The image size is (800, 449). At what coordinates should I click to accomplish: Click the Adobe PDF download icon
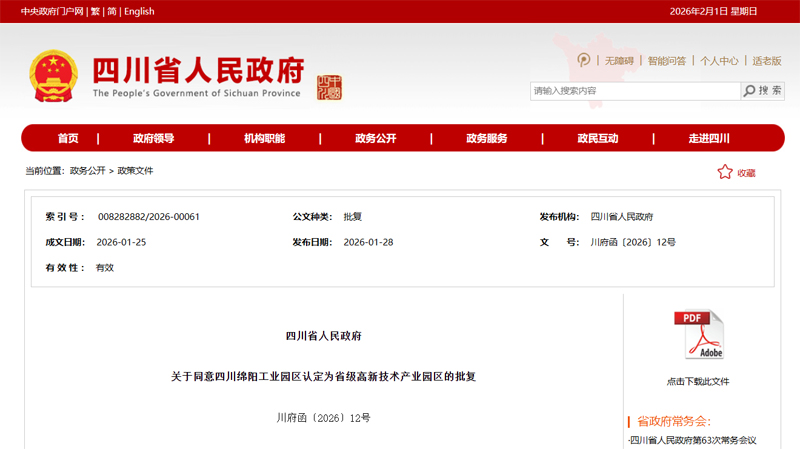tap(697, 336)
